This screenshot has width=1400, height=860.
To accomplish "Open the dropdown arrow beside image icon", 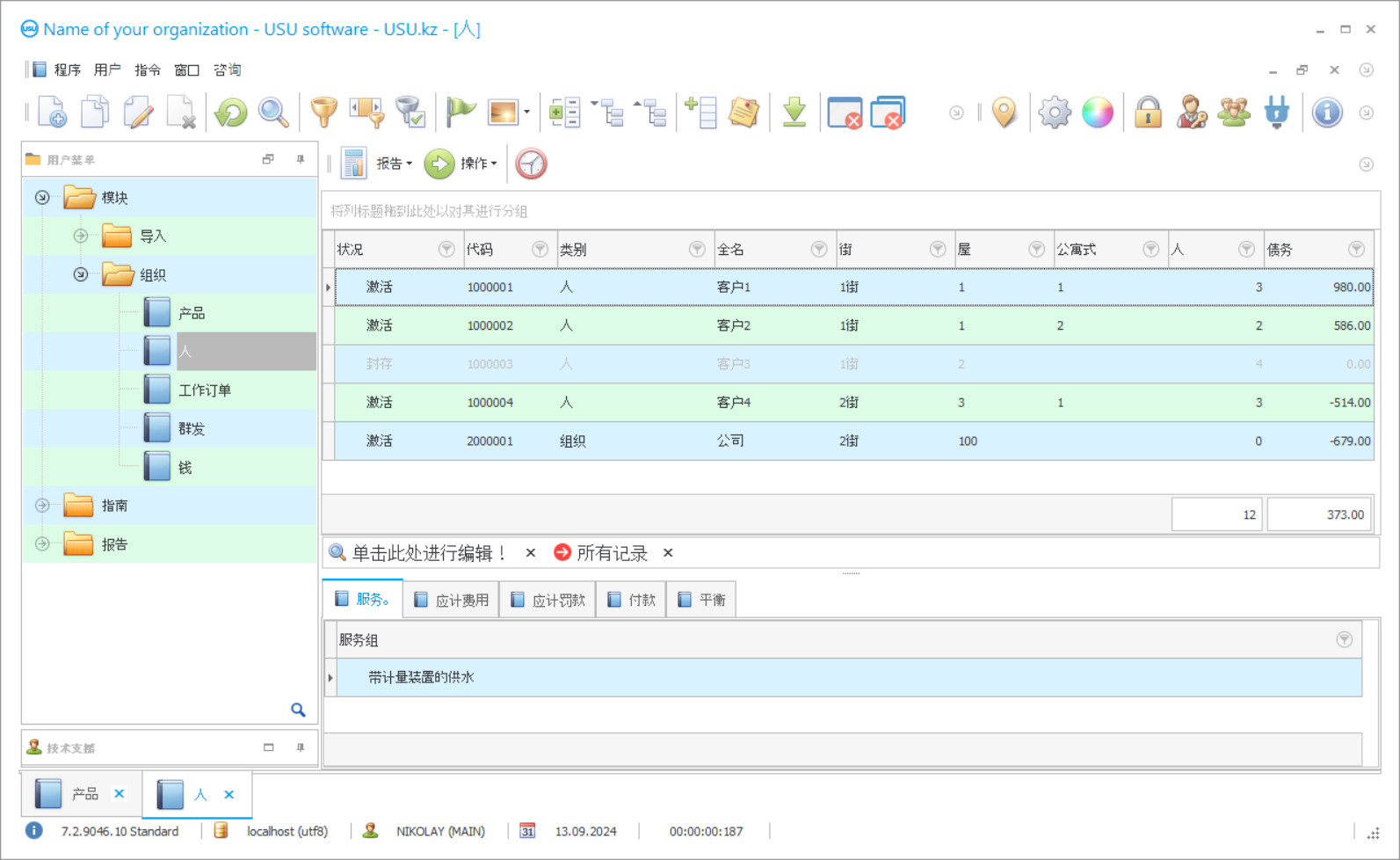I will click(x=526, y=113).
